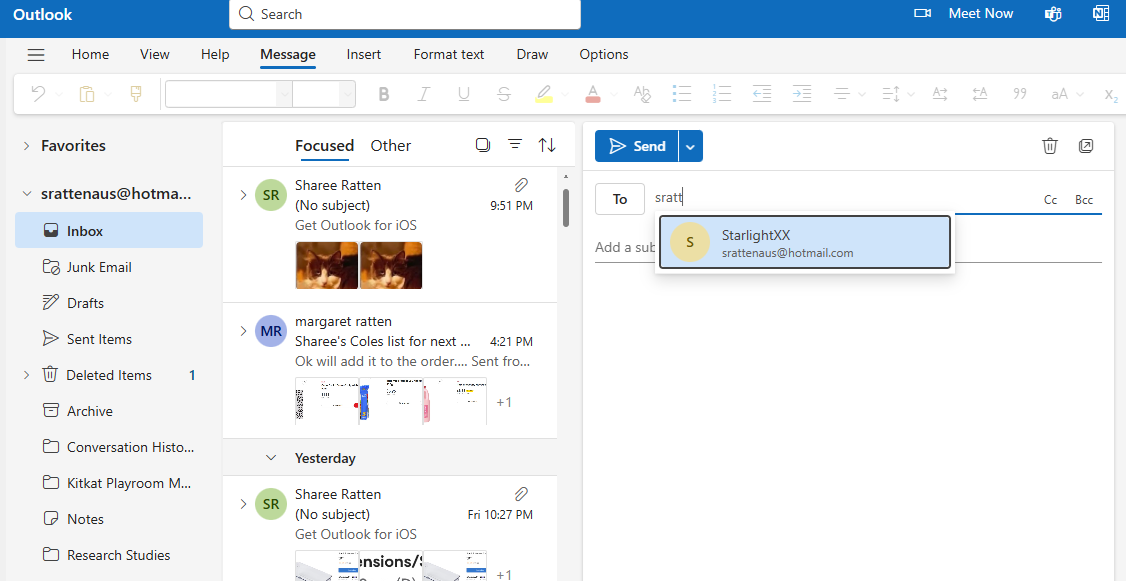Apply the red font color

pos(592,94)
